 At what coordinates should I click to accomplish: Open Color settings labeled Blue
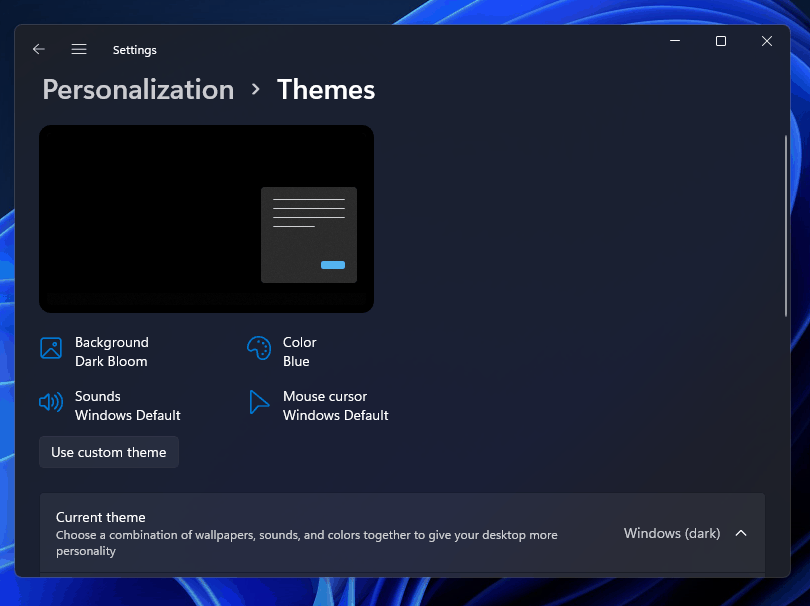[x=299, y=352]
